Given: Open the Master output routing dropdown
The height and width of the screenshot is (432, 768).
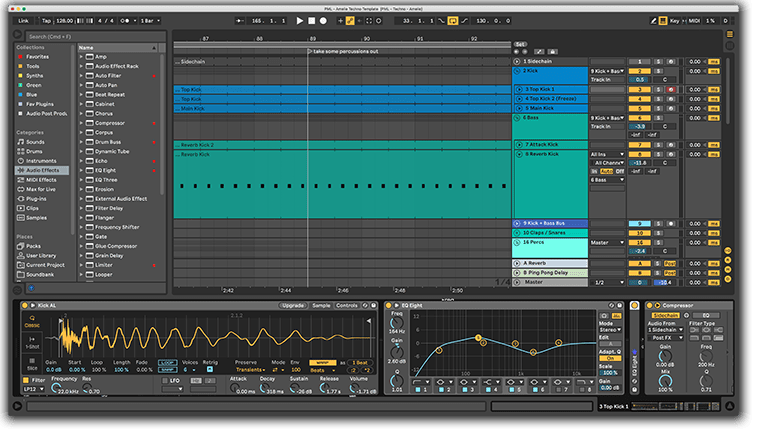Looking at the screenshot, I should coord(607,242).
